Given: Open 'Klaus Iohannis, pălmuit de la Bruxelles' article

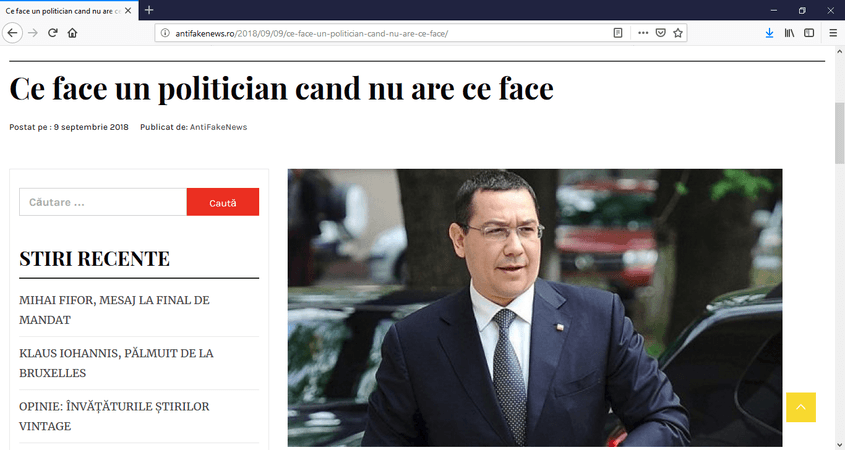Looking at the screenshot, I should click(116, 363).
